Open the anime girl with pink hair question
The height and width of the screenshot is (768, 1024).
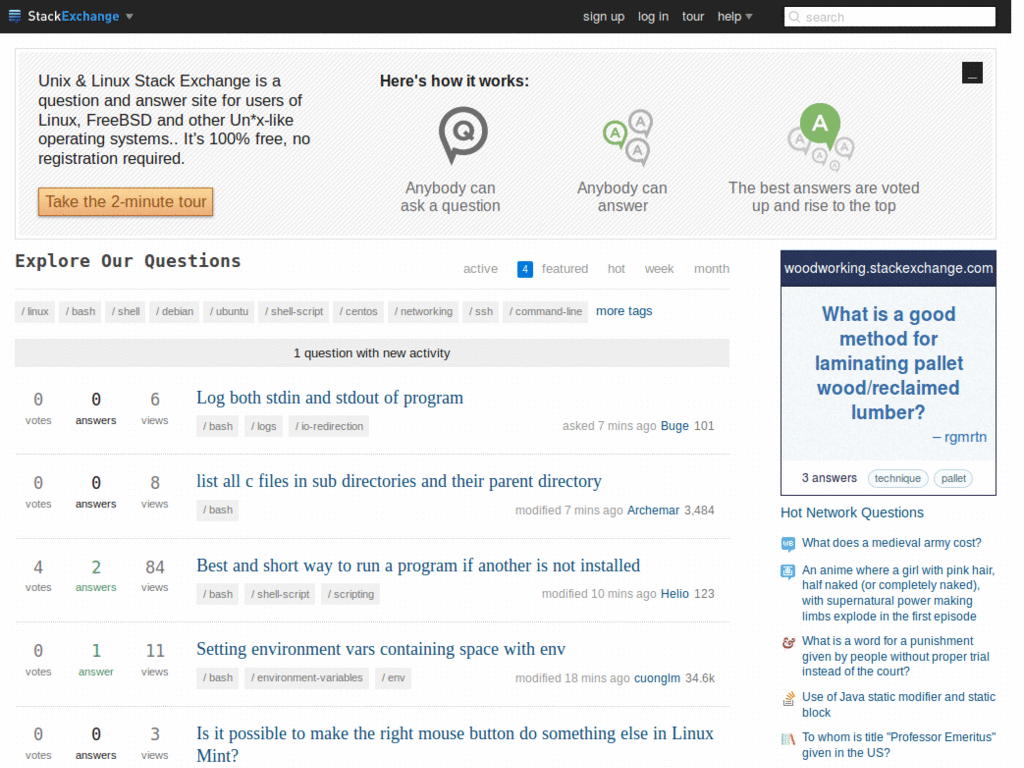[x=898, y=593]
